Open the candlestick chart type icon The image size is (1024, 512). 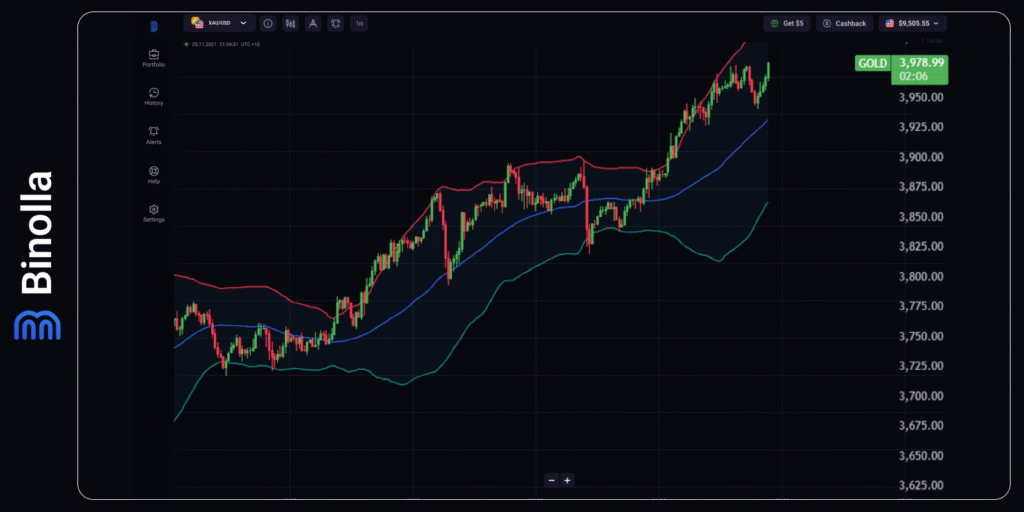[x=290, y=23]
